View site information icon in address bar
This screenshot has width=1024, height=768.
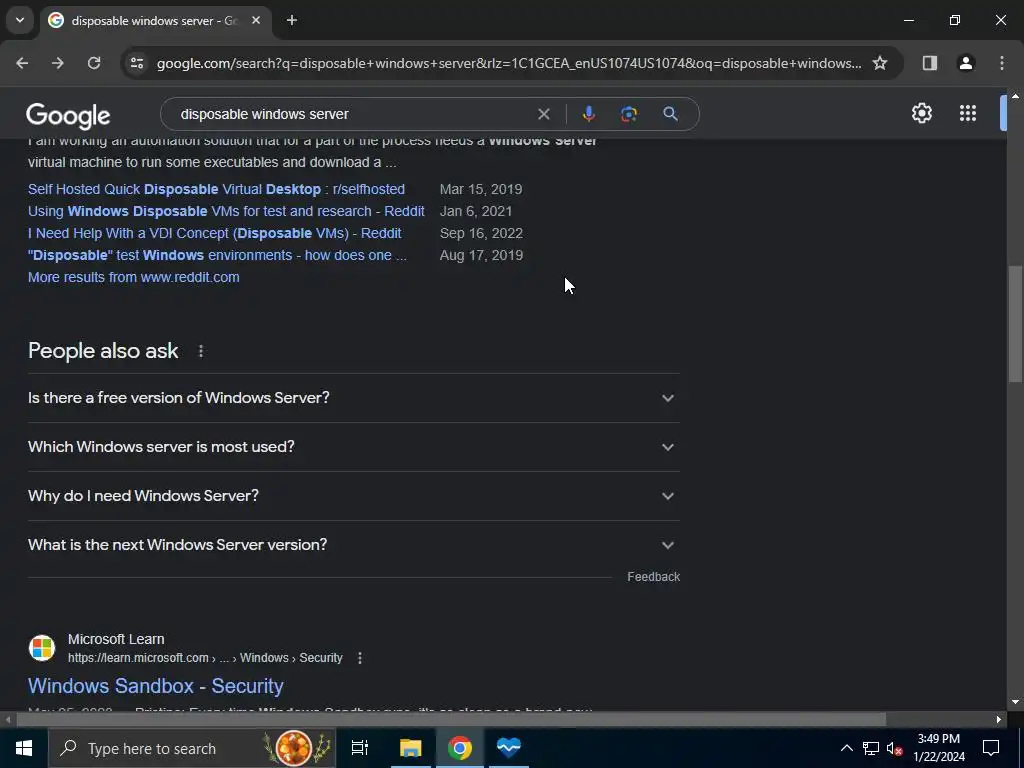point(136,63)
